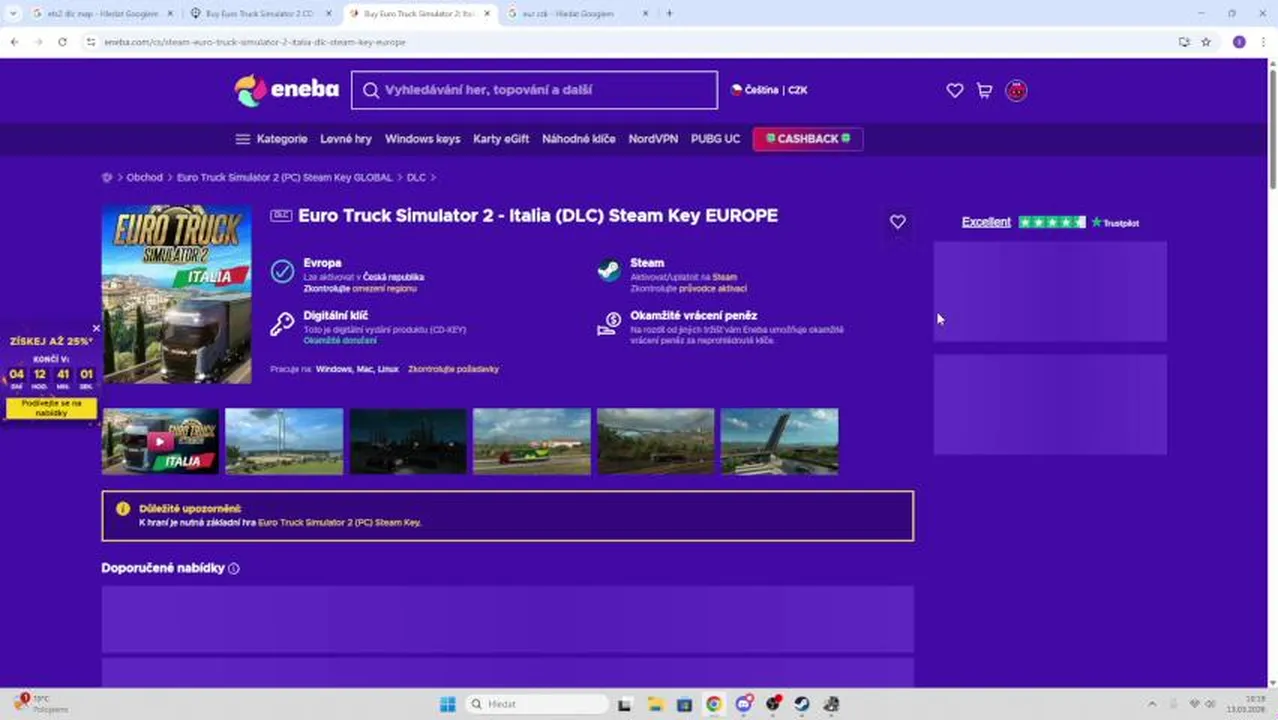The height and width of the screenshot is (720, 1278).
Task: Click the browser reload button
Action: pos(62,42)
